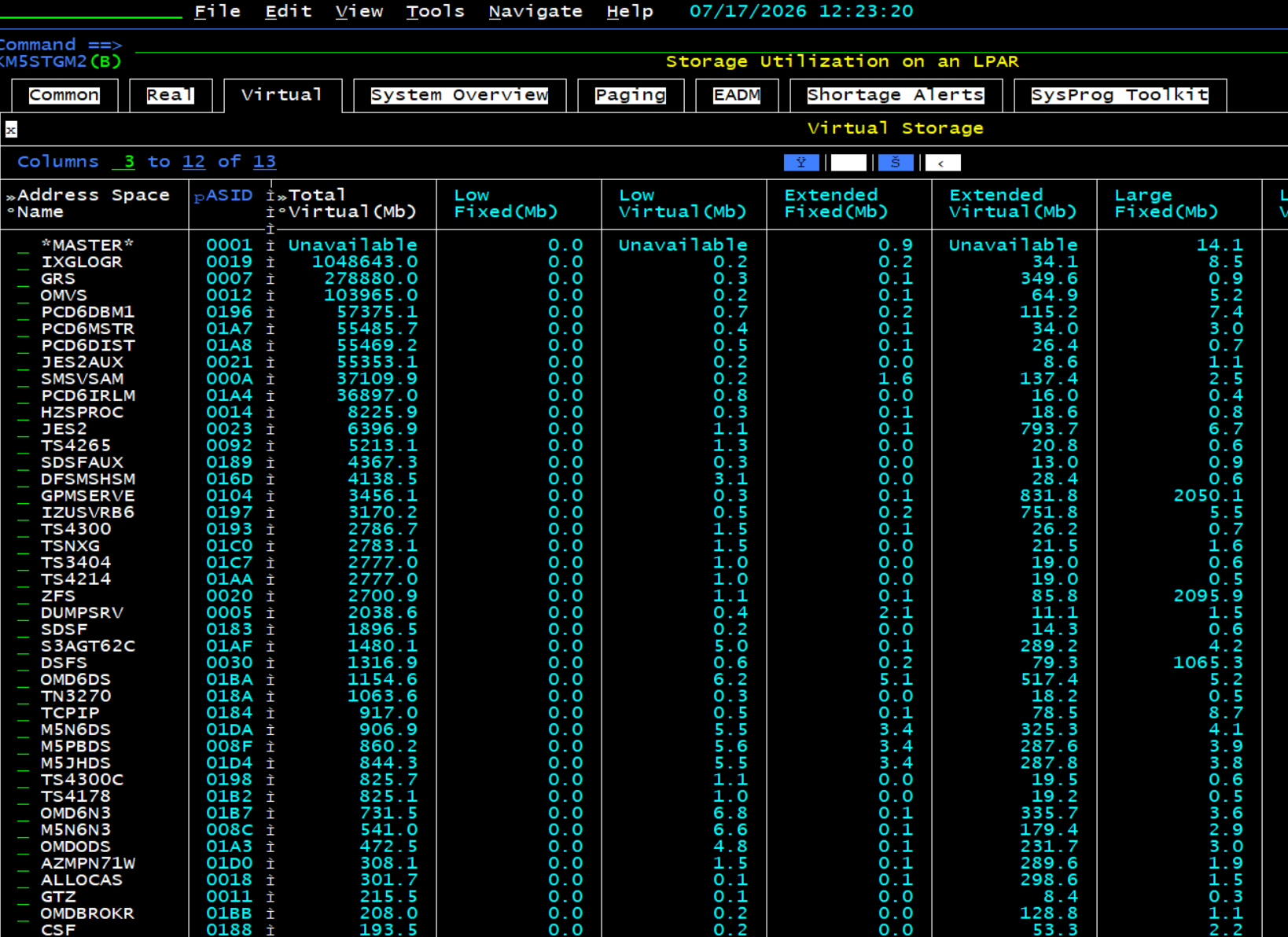
Task: Select the GPMSERVE address space name
Action: pos(88,496)
